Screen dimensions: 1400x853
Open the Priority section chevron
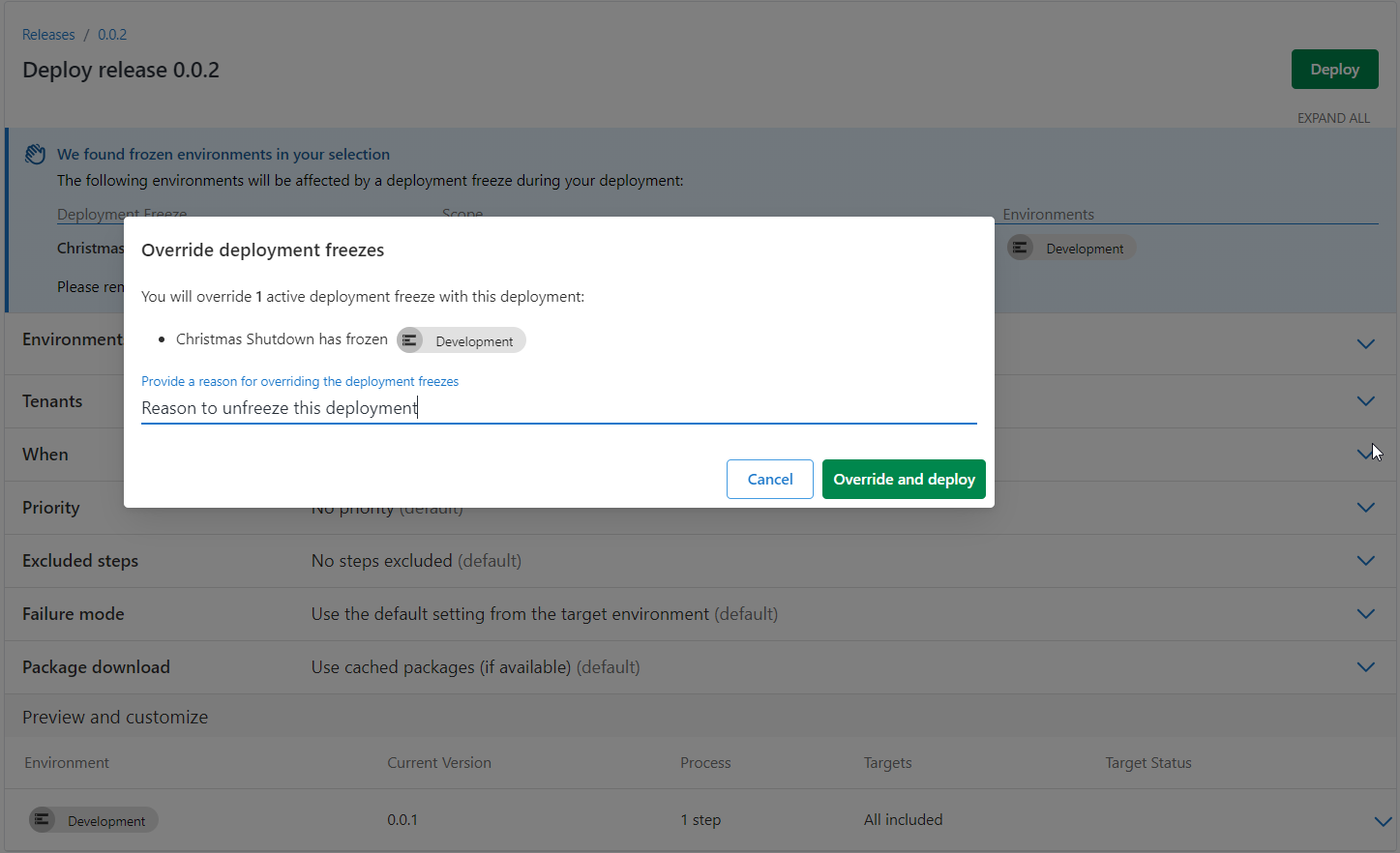[1365, 507]
